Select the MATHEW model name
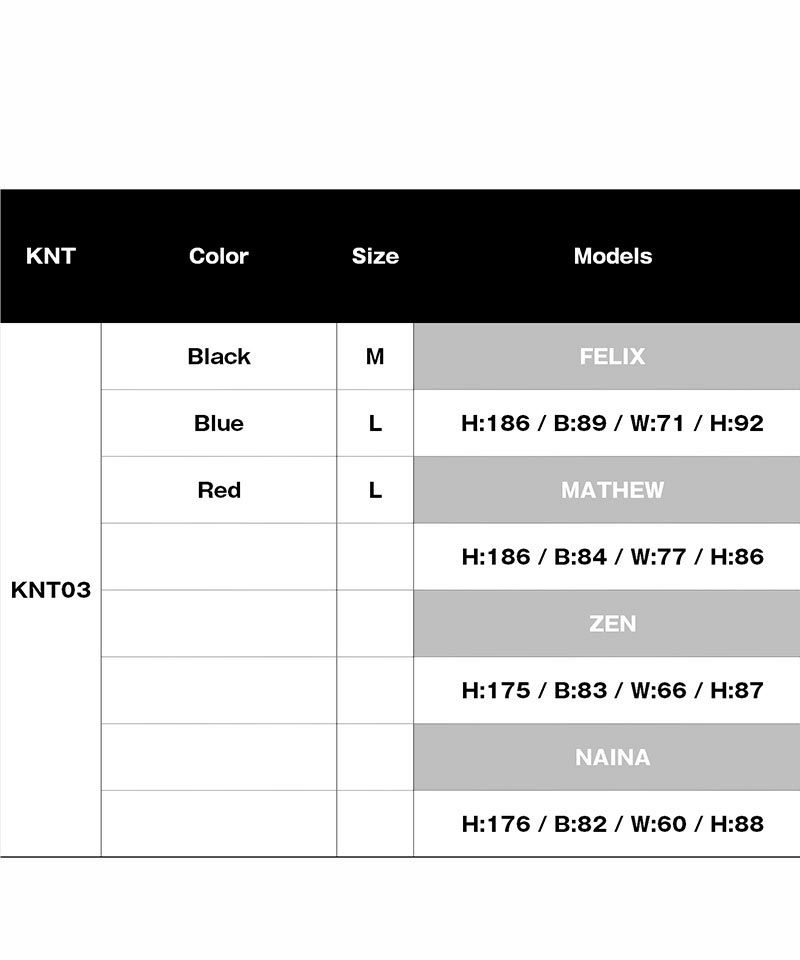 coord(612,490)
